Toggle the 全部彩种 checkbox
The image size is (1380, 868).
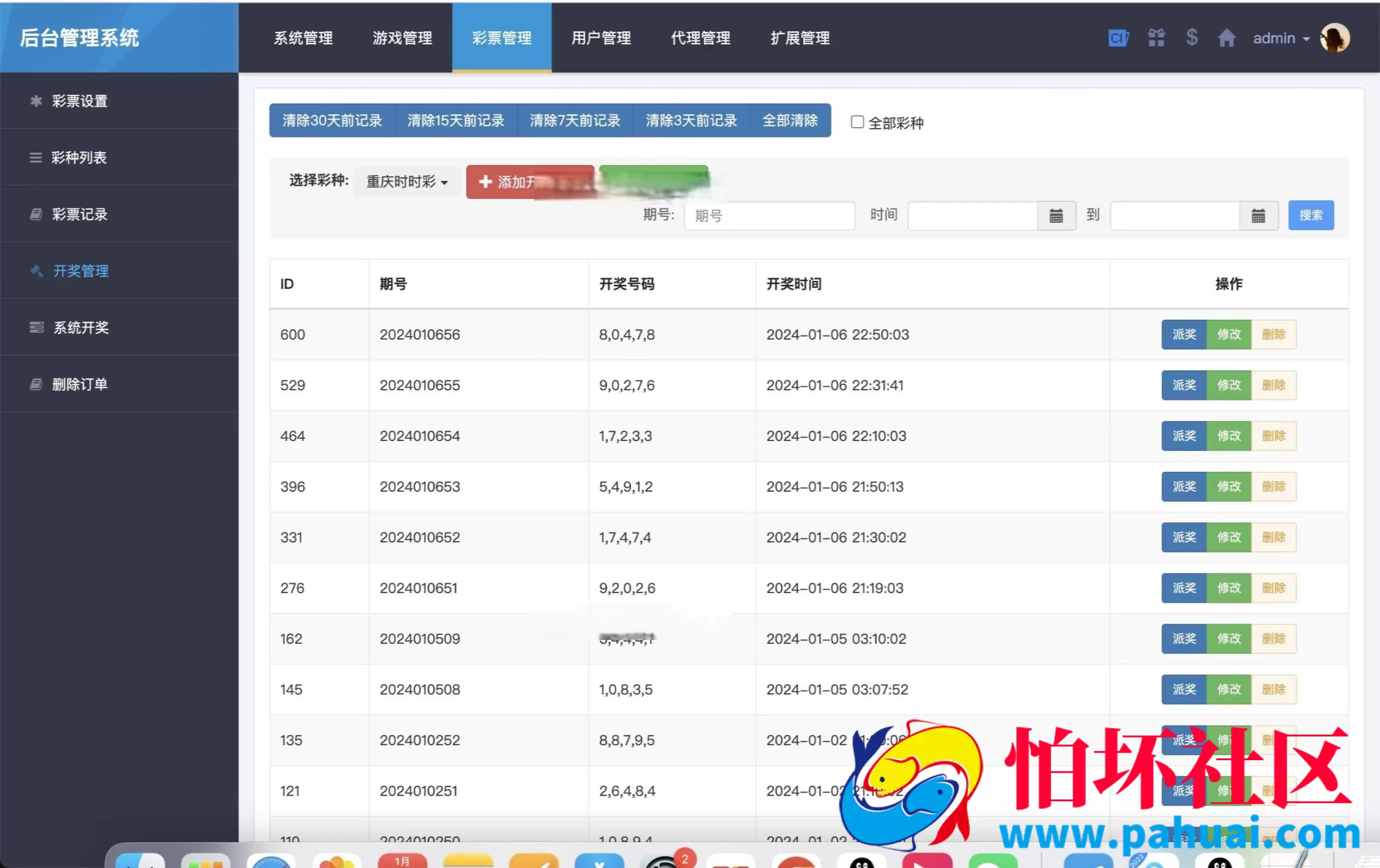tap(857, 122)
